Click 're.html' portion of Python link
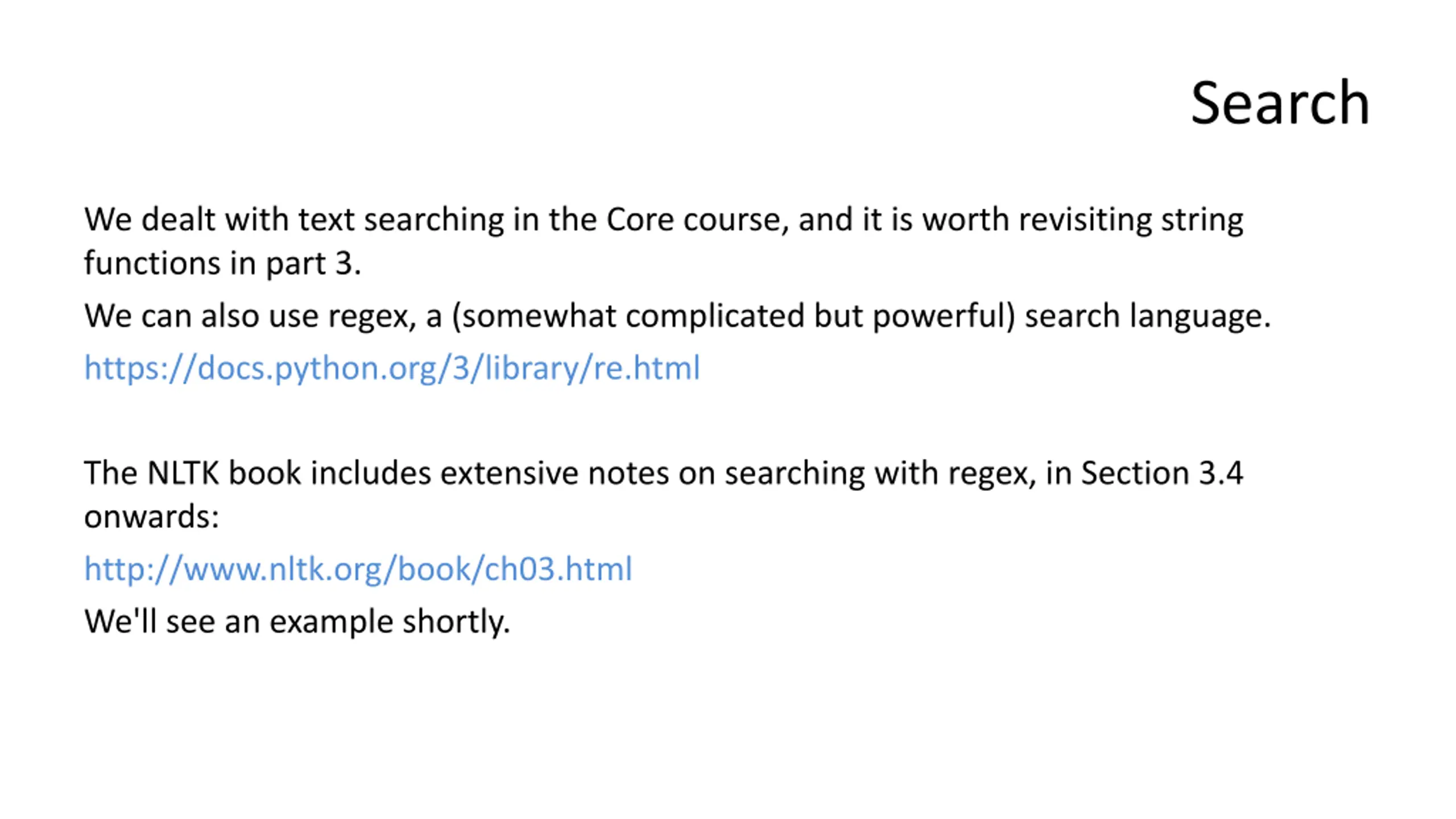Screen dimensions: 1456x819 tap(647, 369)
